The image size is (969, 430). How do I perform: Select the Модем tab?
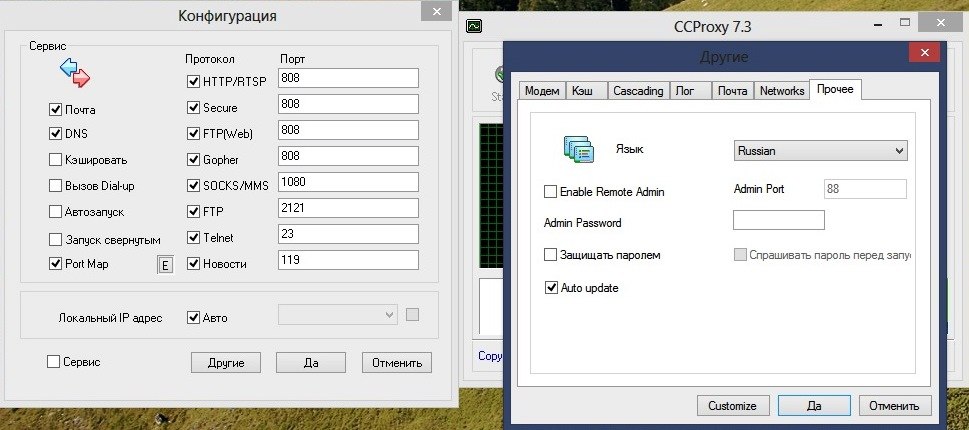[541, 91]
